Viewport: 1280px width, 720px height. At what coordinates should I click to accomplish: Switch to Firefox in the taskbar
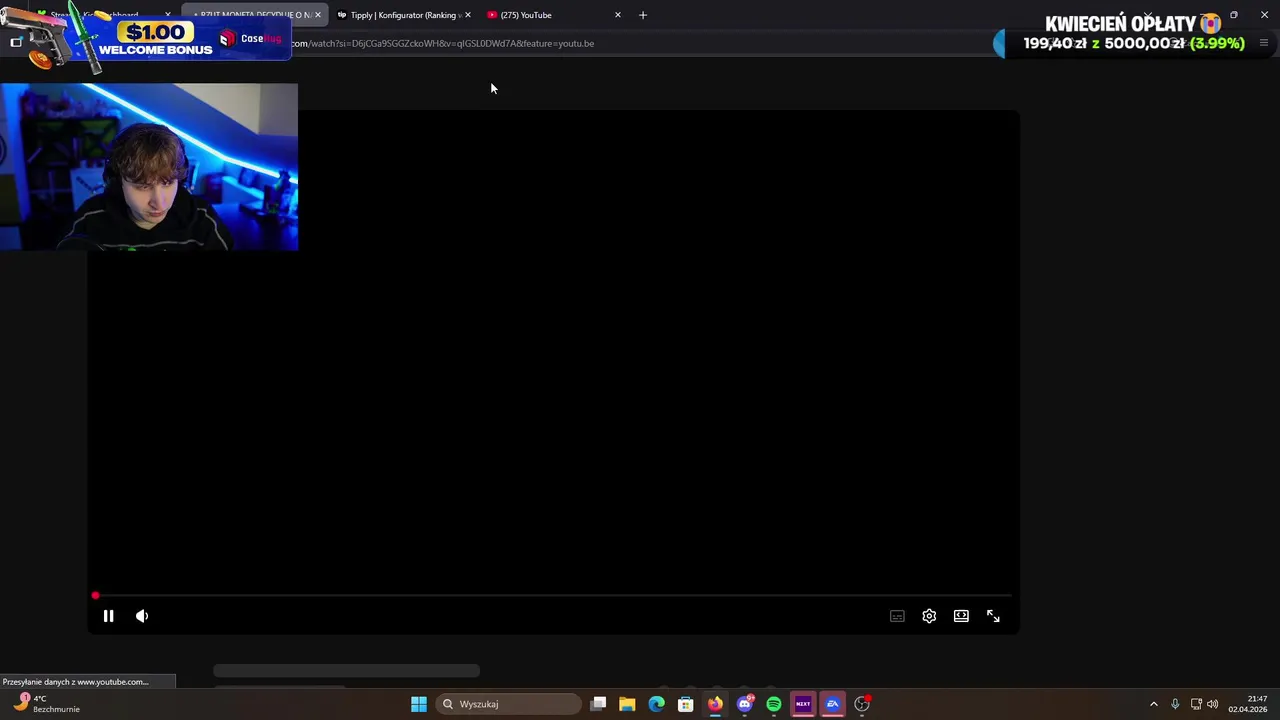tap(715, 704)
